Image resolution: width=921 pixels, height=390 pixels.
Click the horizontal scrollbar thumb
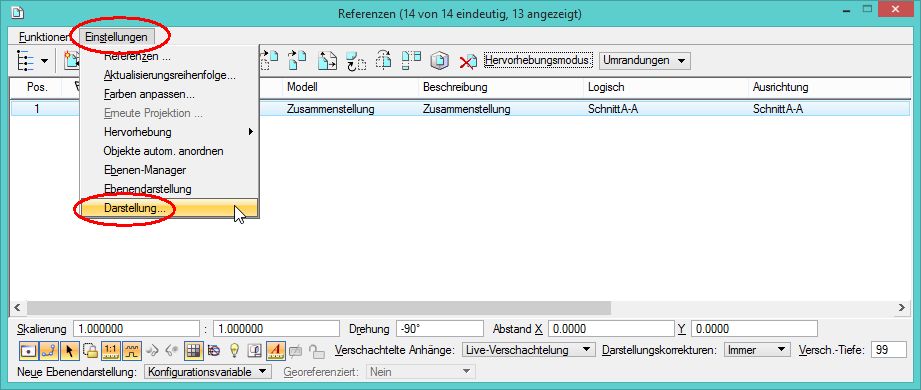click(318, 307)
